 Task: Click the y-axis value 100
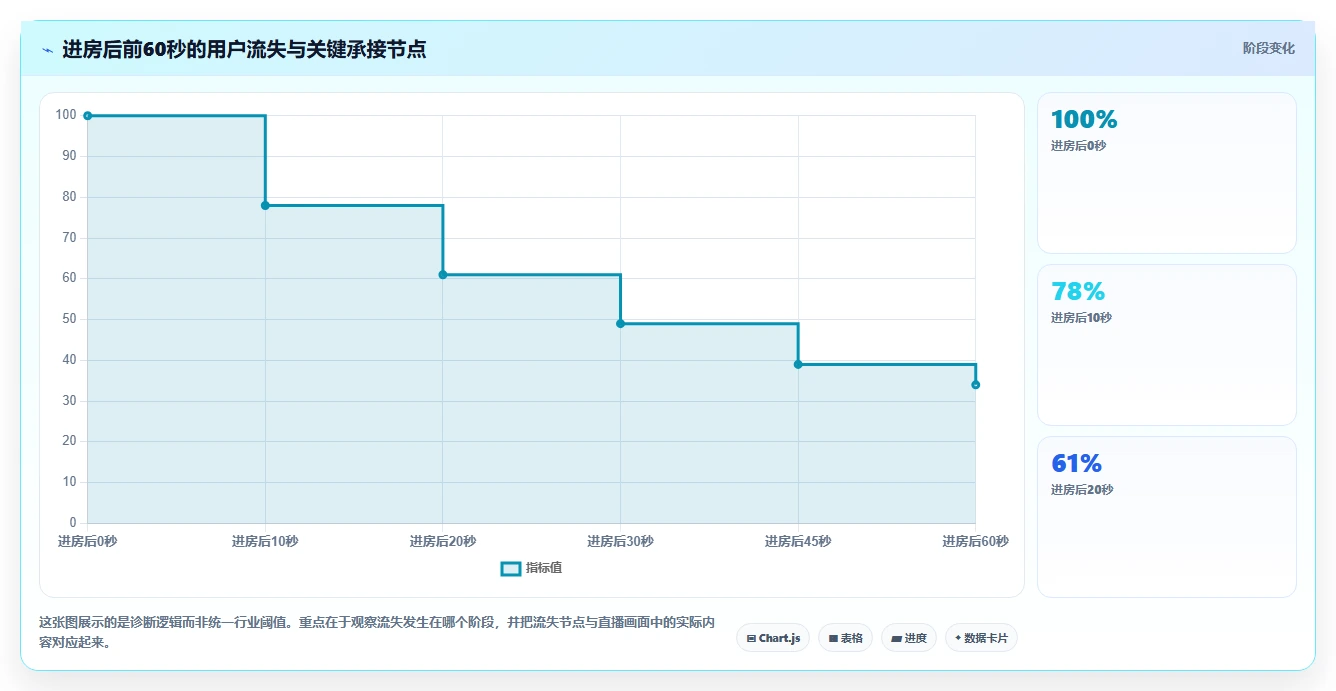click(66, 115)
